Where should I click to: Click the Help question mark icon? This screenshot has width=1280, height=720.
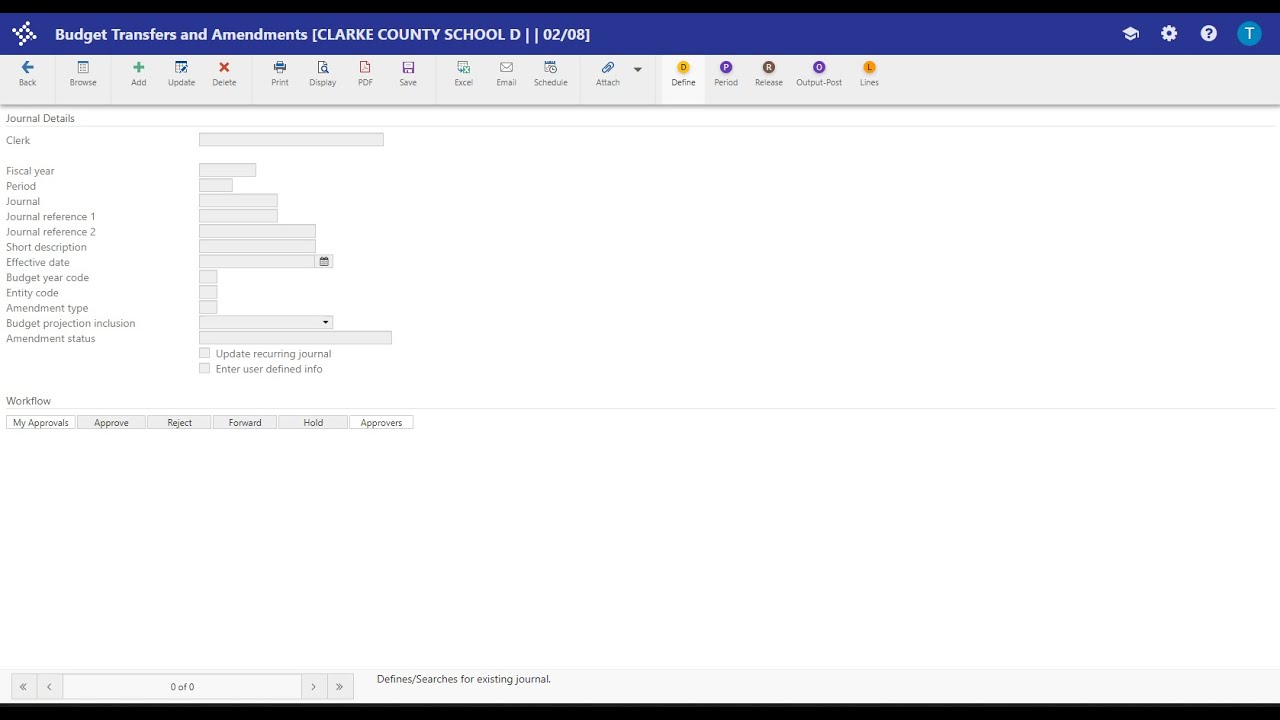1209,34
